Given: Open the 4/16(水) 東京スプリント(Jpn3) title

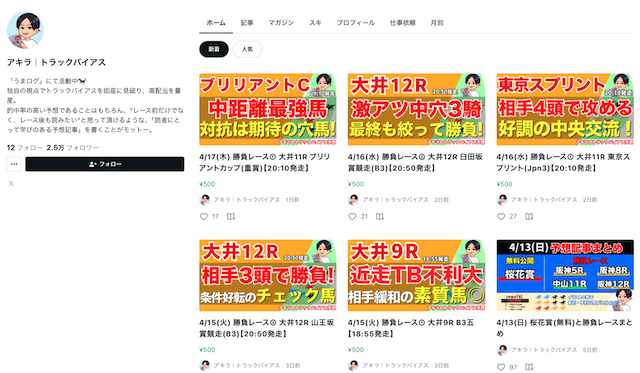Looking at the screenshot, I should [563, 162].
